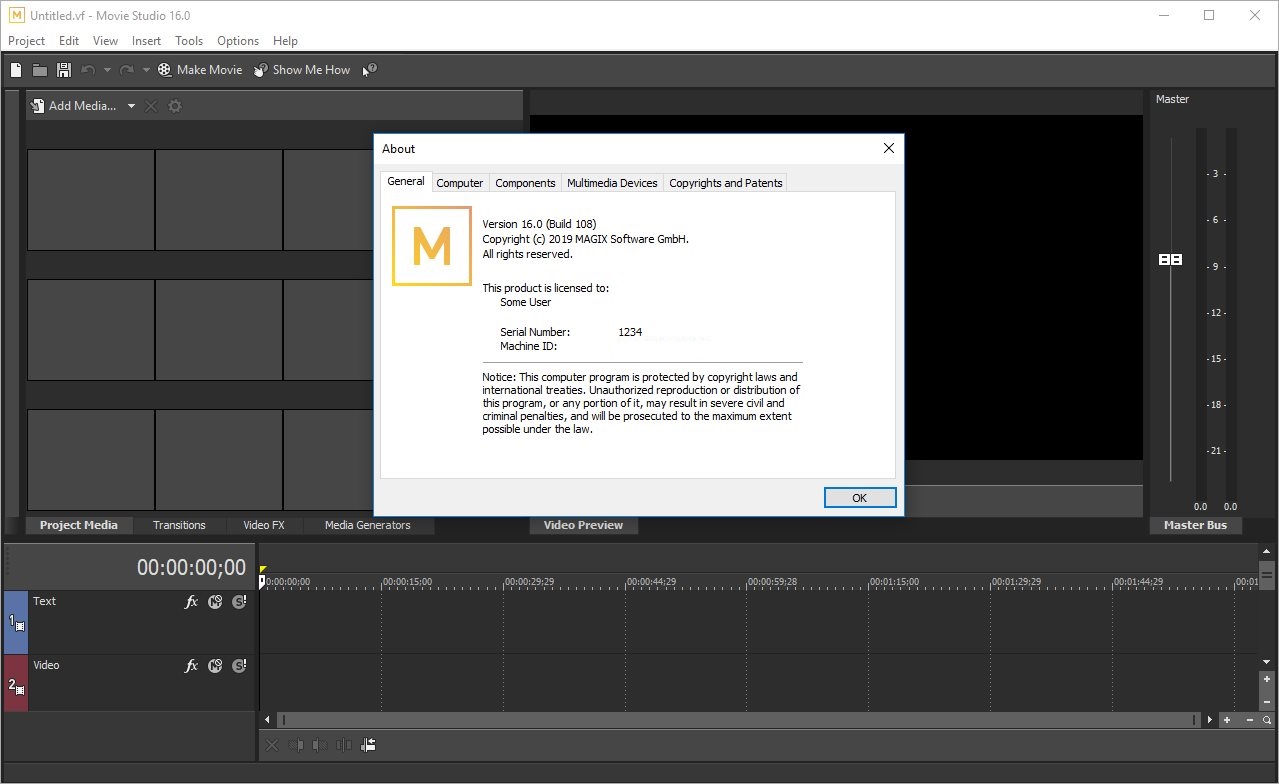The width and height of the screenshot is (1279, 784).
Task: Mute the Text track
Action: pyautogui.click(x=215, y=602)
